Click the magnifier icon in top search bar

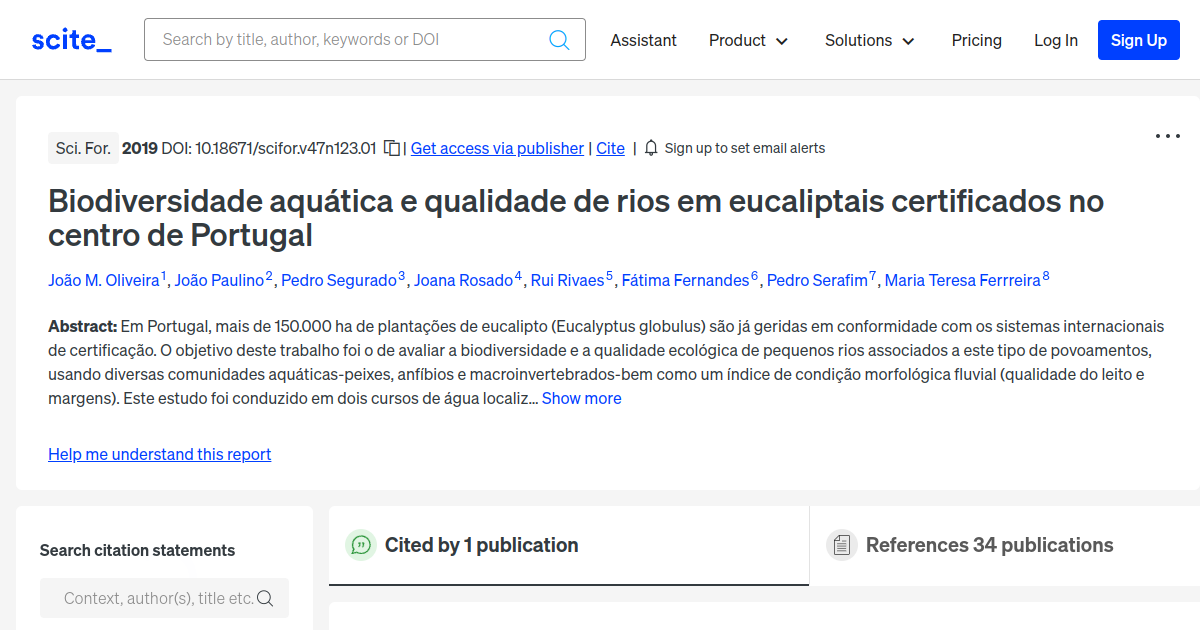pyautogui.click(x=559, y=40)
